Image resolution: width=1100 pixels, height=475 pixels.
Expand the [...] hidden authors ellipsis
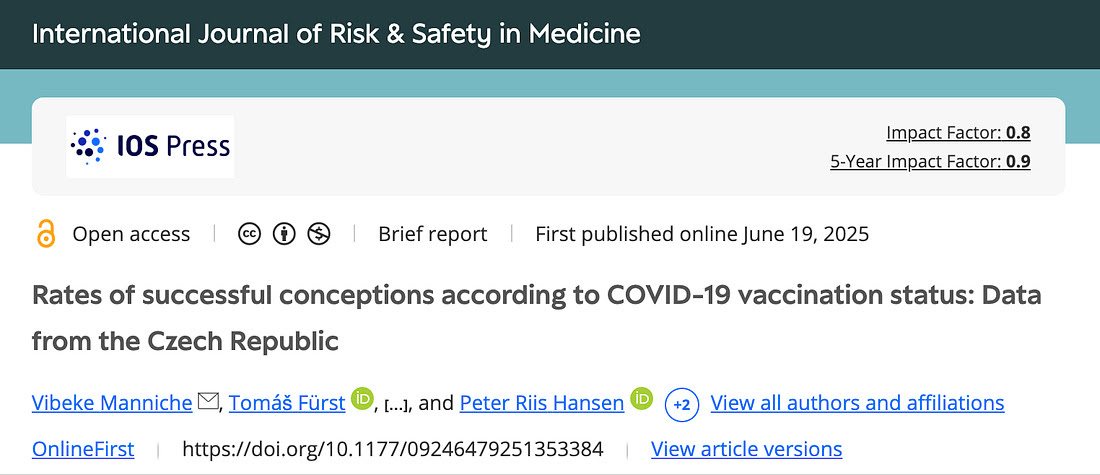point(397,405)
